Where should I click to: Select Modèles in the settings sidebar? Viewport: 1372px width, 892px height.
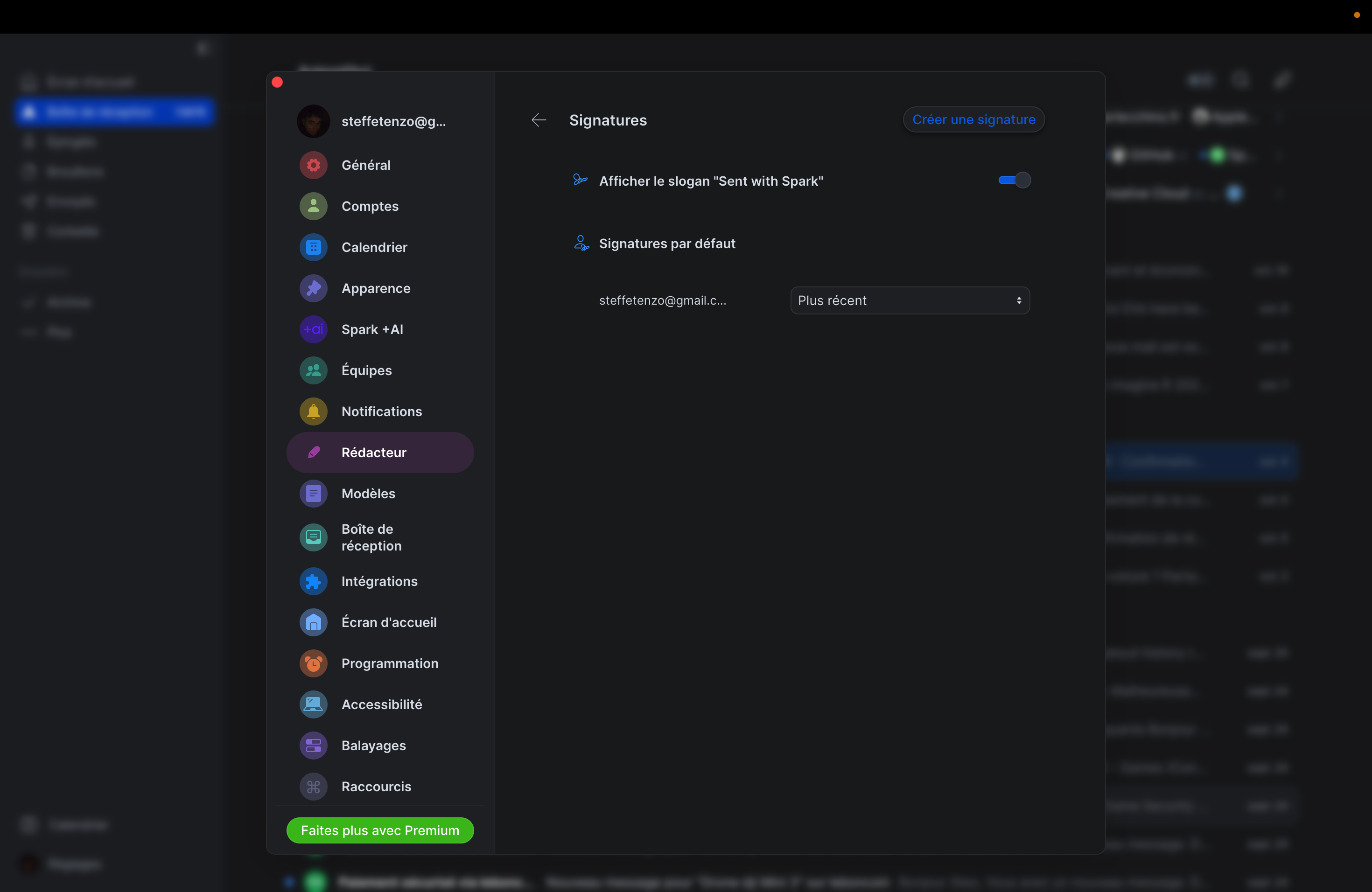point(368,493)
